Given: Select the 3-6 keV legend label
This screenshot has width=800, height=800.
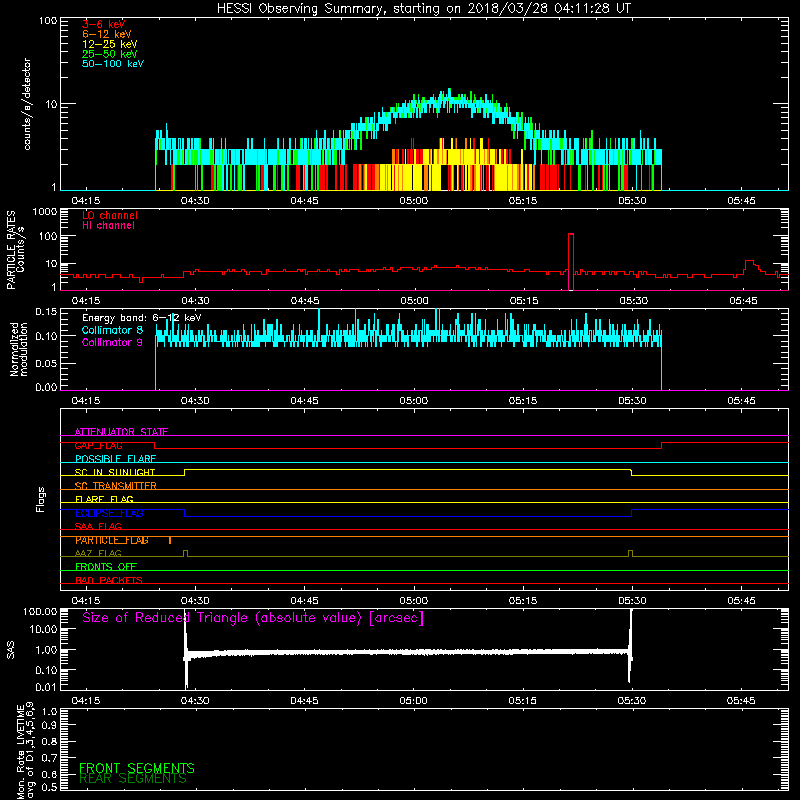Looking at the screenshot, I should [103, 24].
